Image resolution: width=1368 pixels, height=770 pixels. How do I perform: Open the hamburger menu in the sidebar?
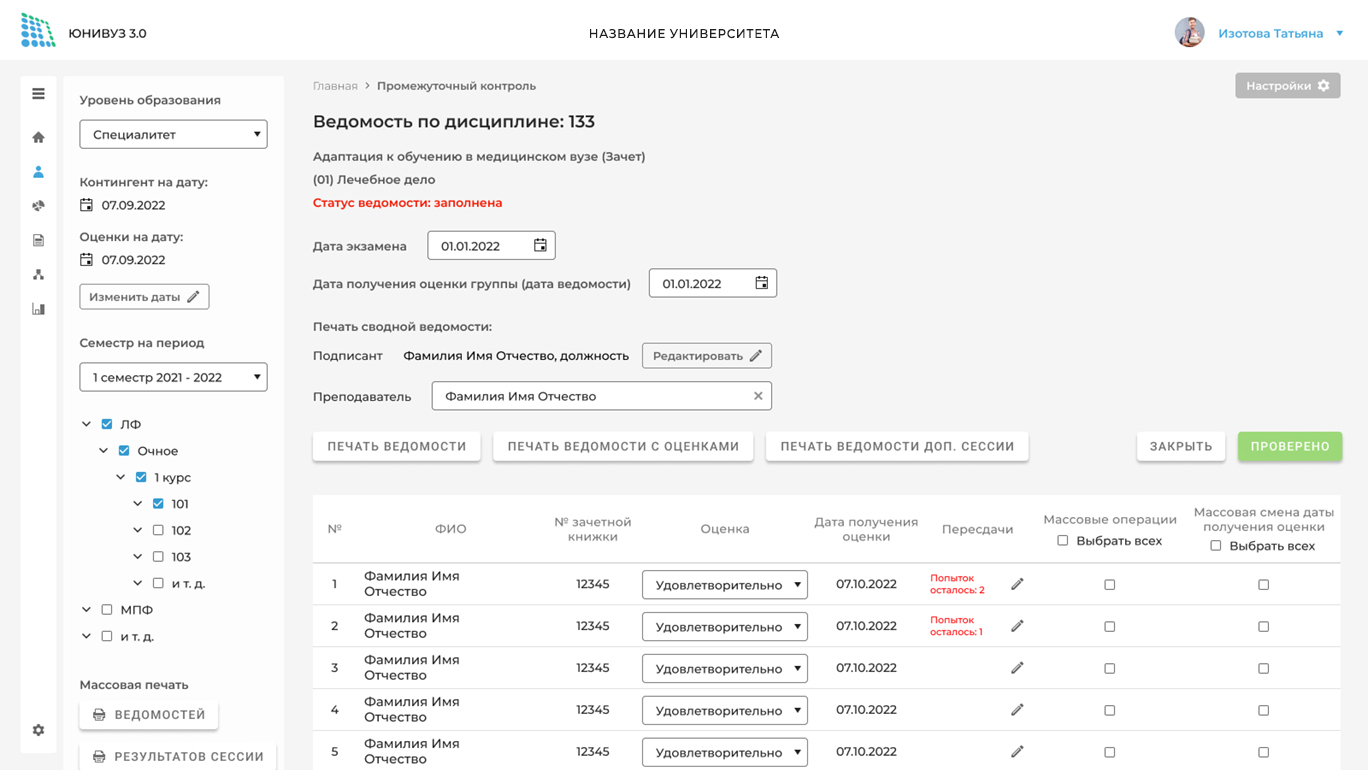pos(38,94)
